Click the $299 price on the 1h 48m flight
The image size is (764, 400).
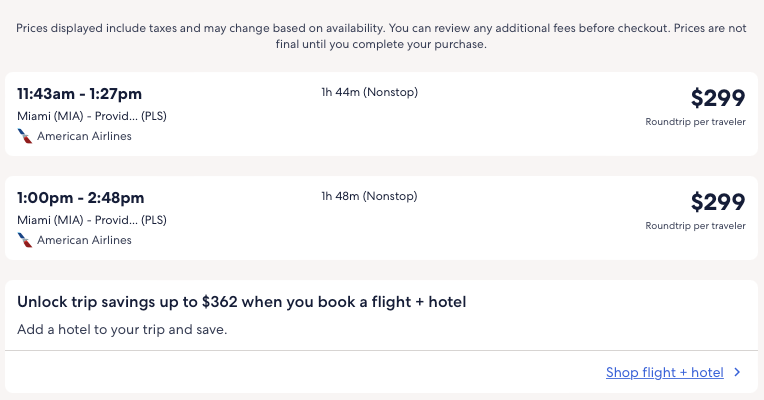click(x=718, y=202)
